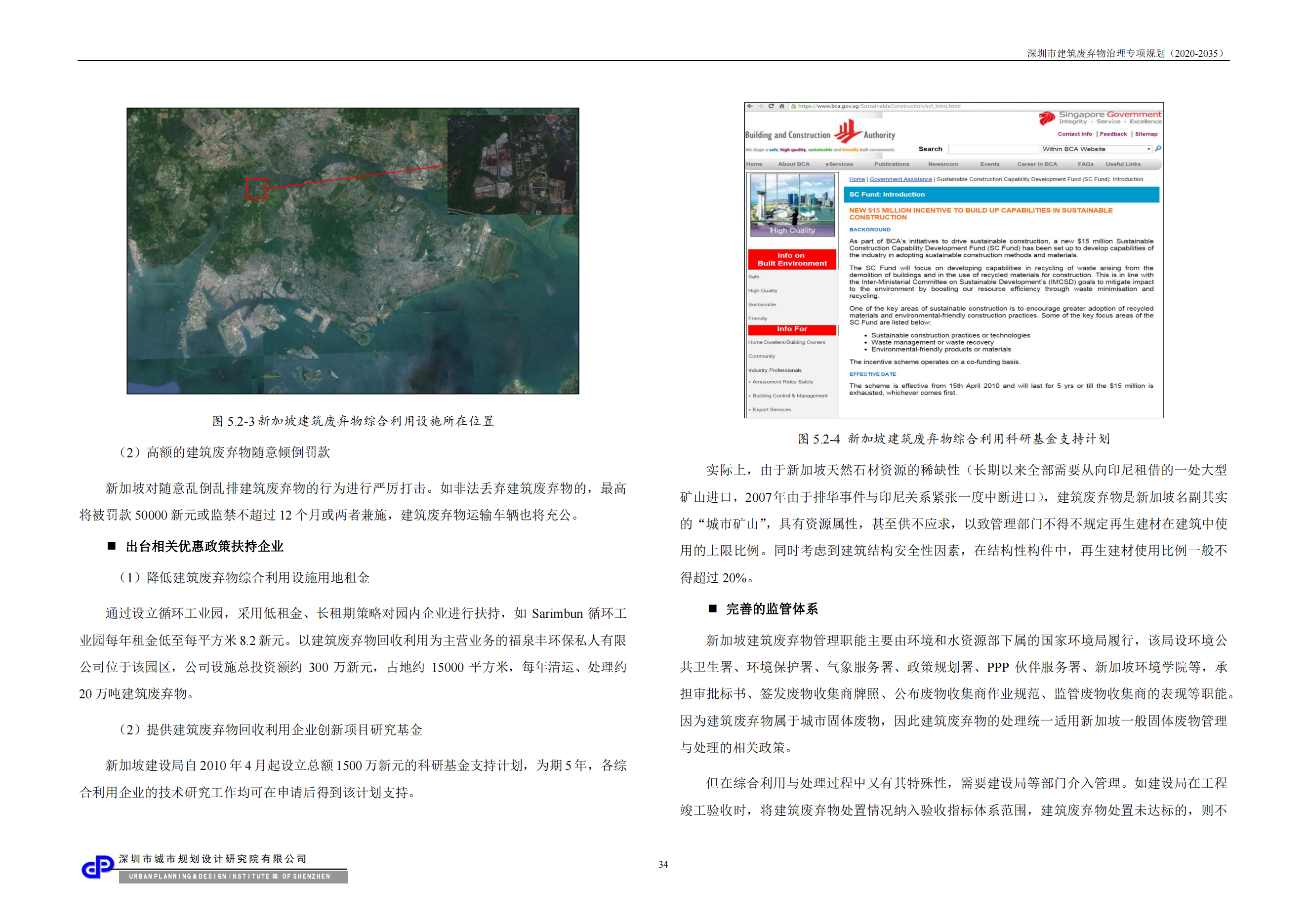Open the Newsroom menu

point(943,164)
